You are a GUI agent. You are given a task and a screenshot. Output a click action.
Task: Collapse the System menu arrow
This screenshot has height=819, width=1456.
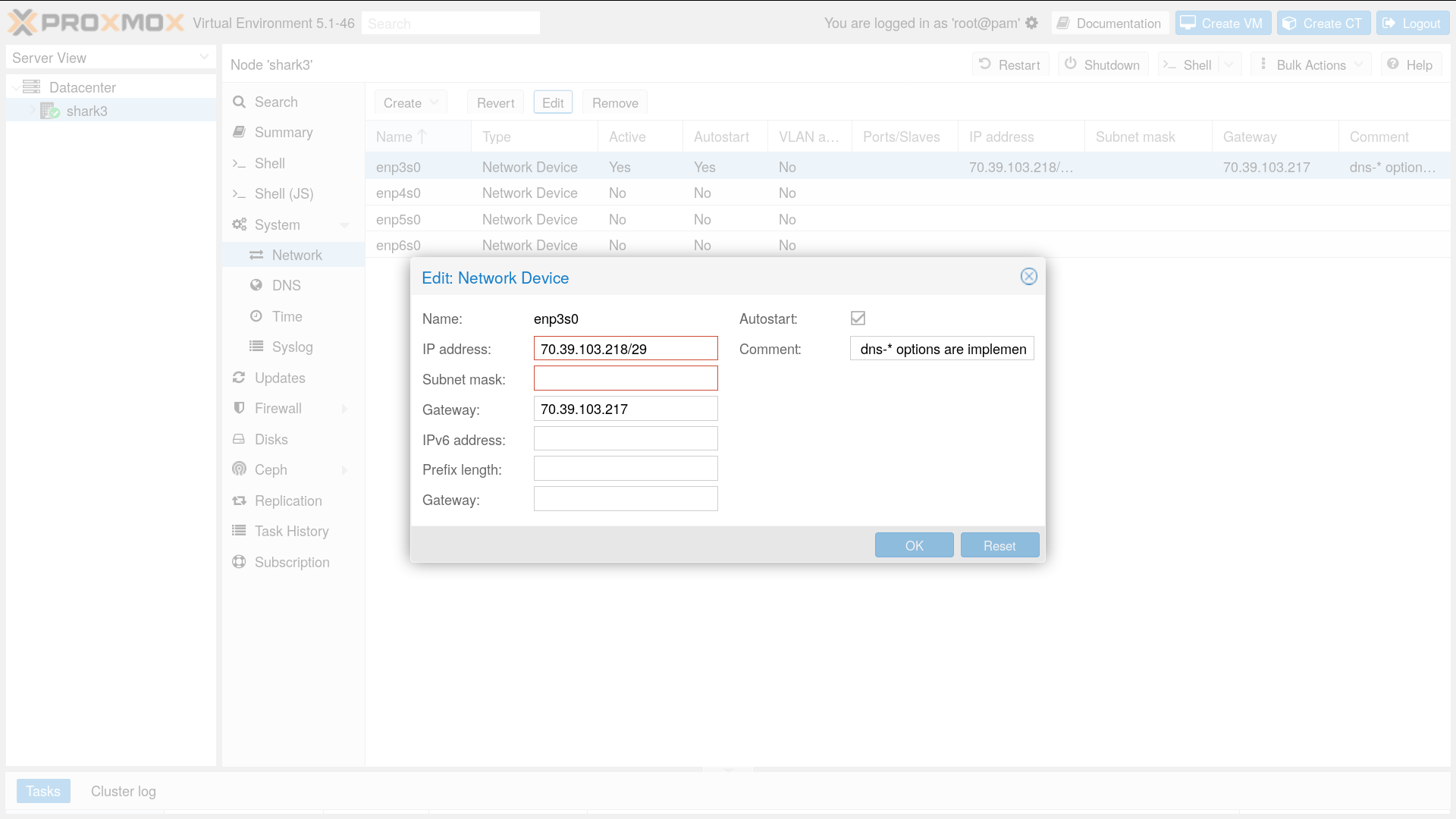pyautogui.click(x=344, y=225)
